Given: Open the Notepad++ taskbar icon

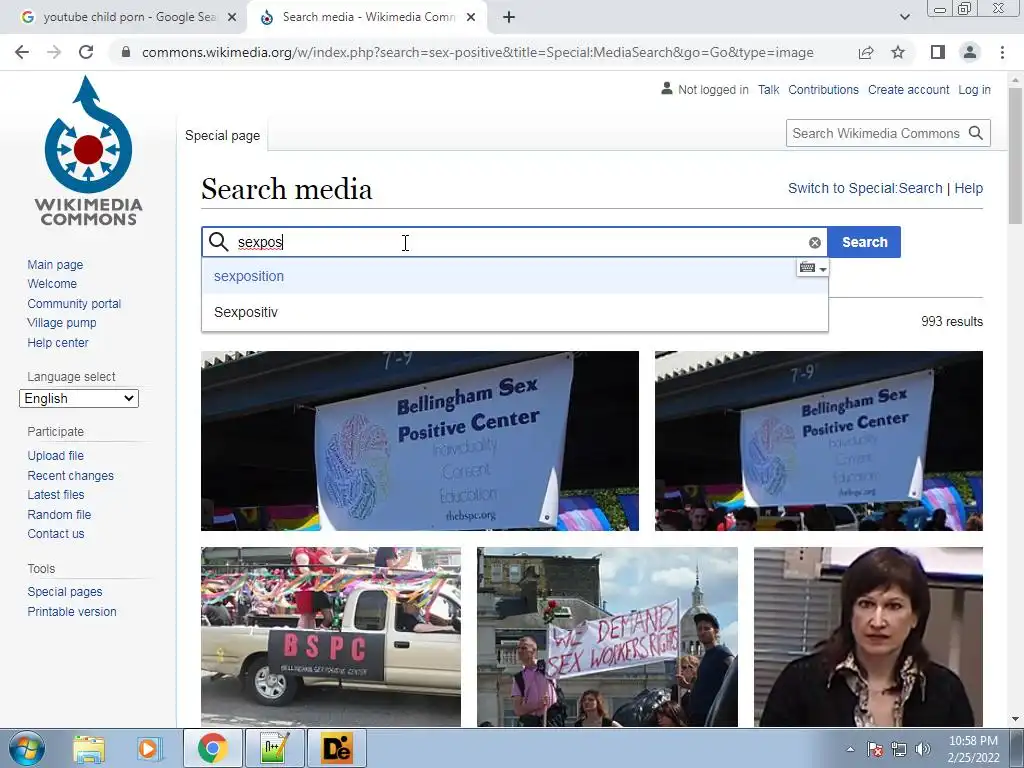Looking at the screenshot, I should tap(274, 748).
